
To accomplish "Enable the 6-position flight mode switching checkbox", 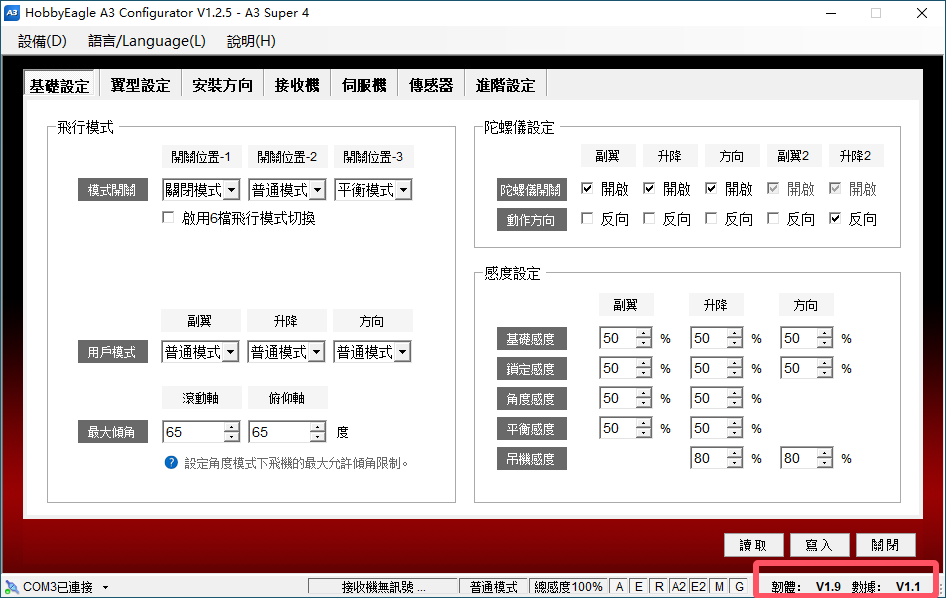I will [x=169, y=218].
